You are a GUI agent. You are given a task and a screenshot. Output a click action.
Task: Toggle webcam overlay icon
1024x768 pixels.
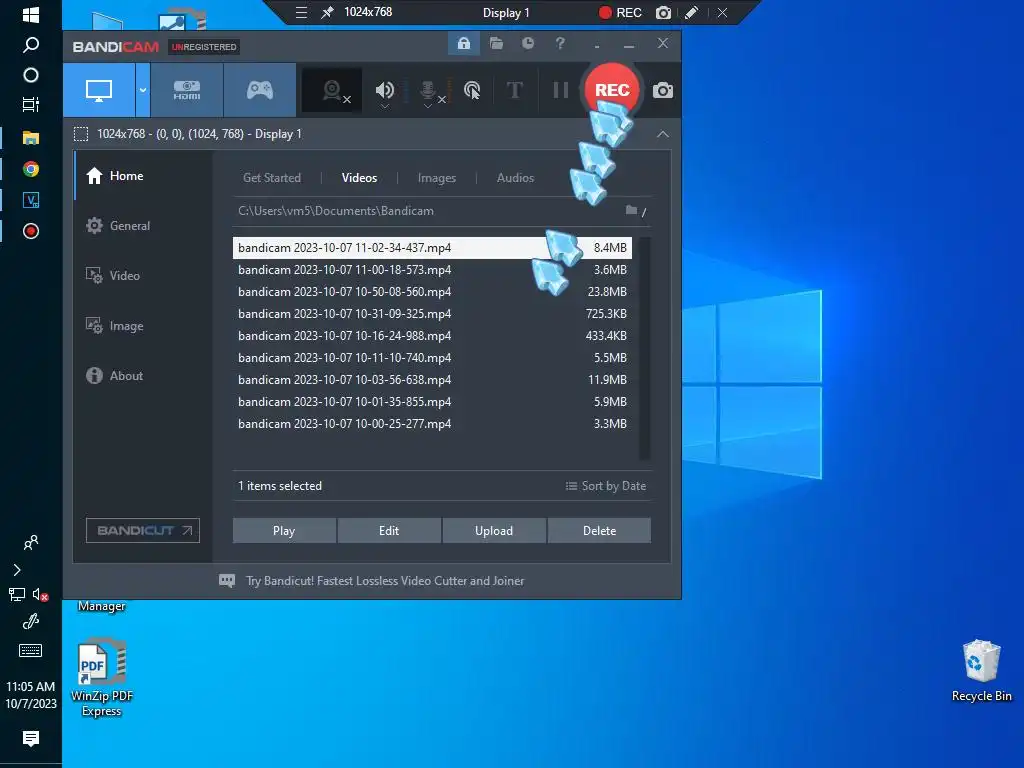tap(334, 90)
